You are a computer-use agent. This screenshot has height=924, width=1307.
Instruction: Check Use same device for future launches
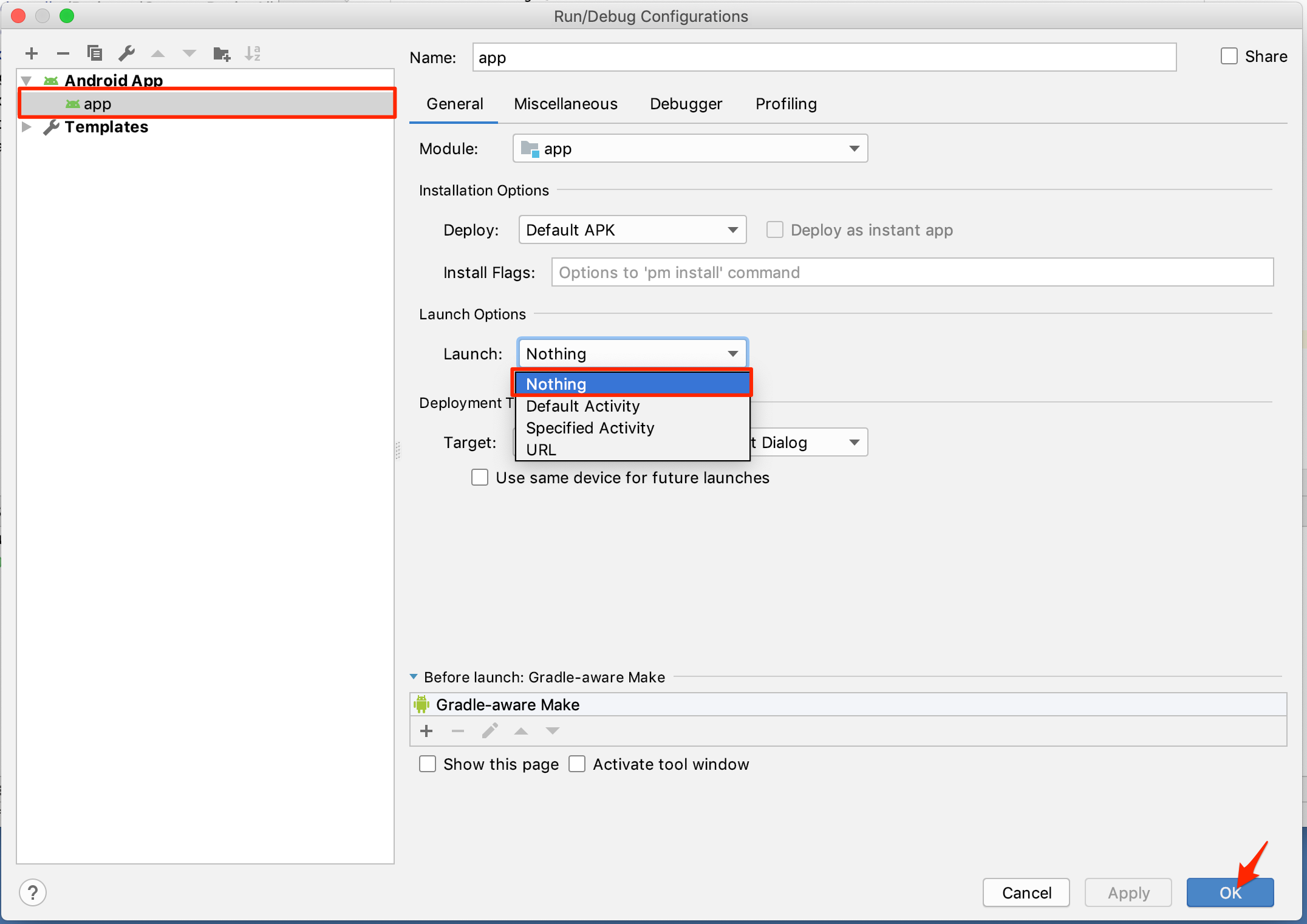pyautogui.click(x=480, y=478)
